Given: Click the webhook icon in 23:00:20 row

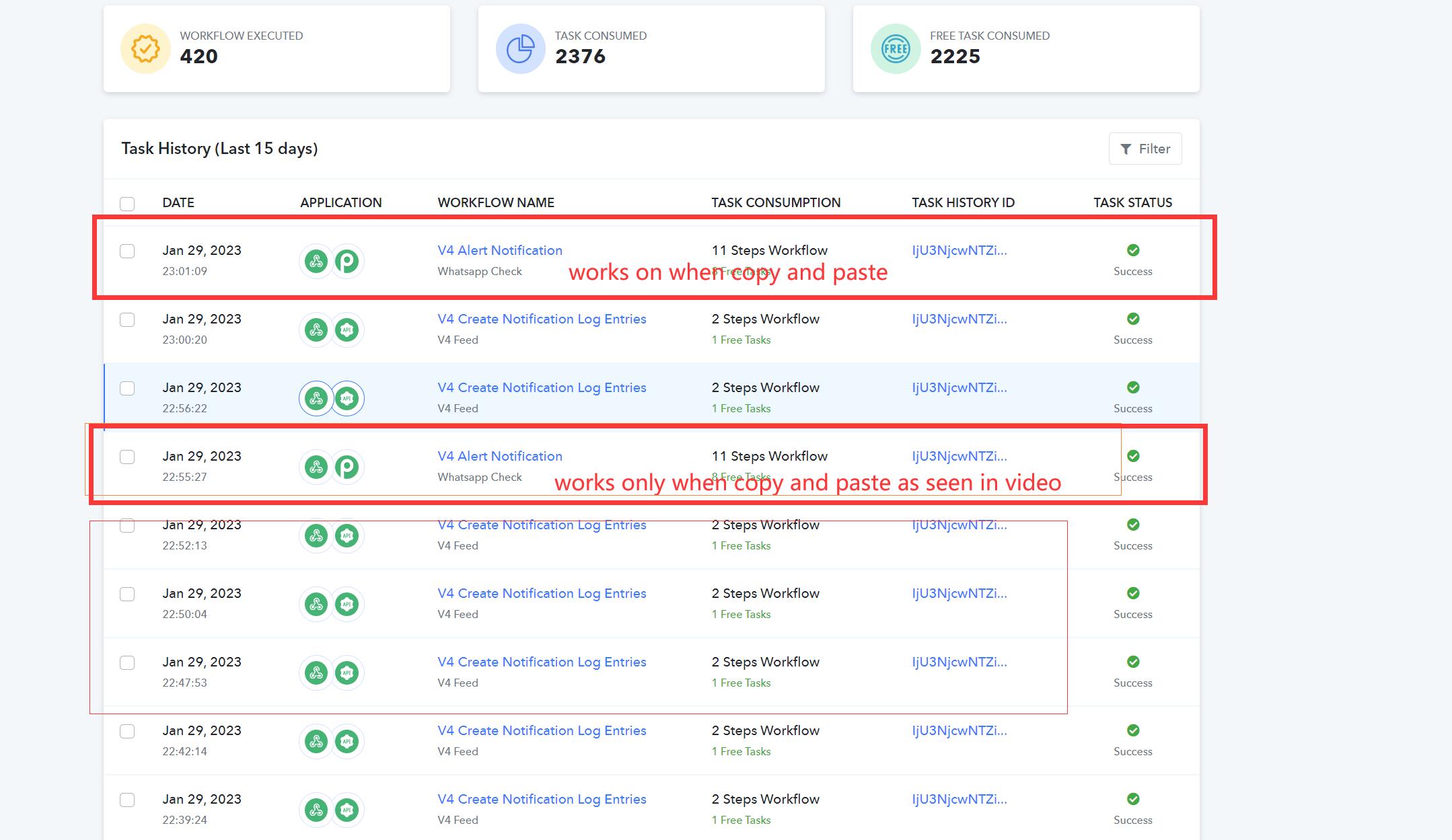Looking at the screenshot, I should pos(316,330).
